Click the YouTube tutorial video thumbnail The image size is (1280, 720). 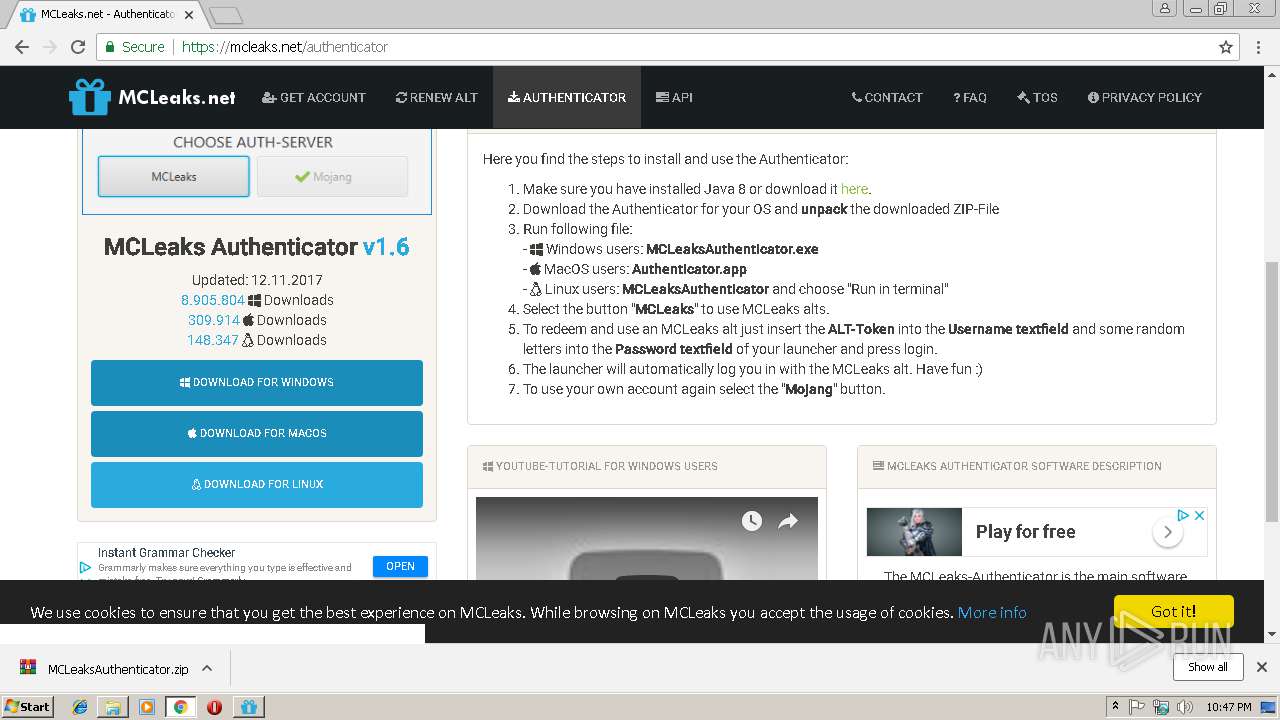(x=647, y=538)
